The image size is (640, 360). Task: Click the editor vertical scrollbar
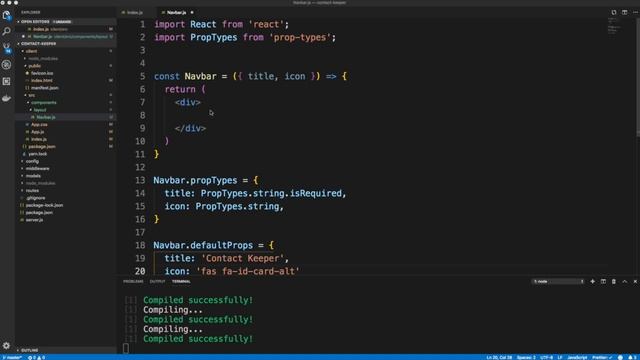[638, 78]
